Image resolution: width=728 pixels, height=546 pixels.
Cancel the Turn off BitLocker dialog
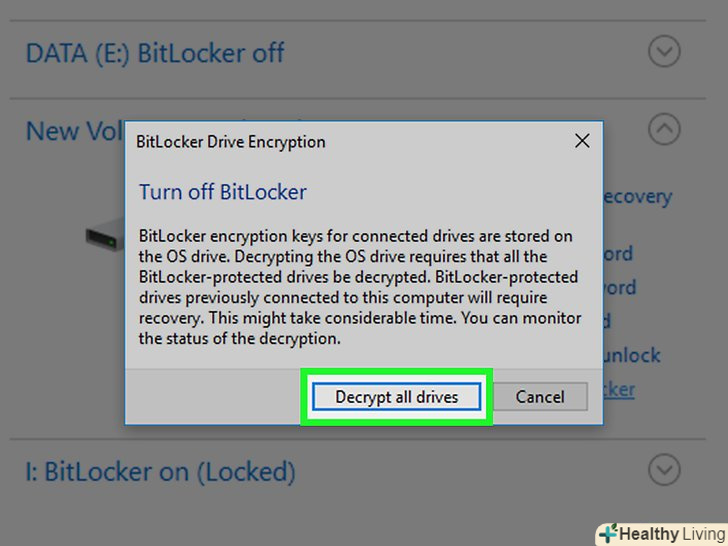[x=540, y=397]
